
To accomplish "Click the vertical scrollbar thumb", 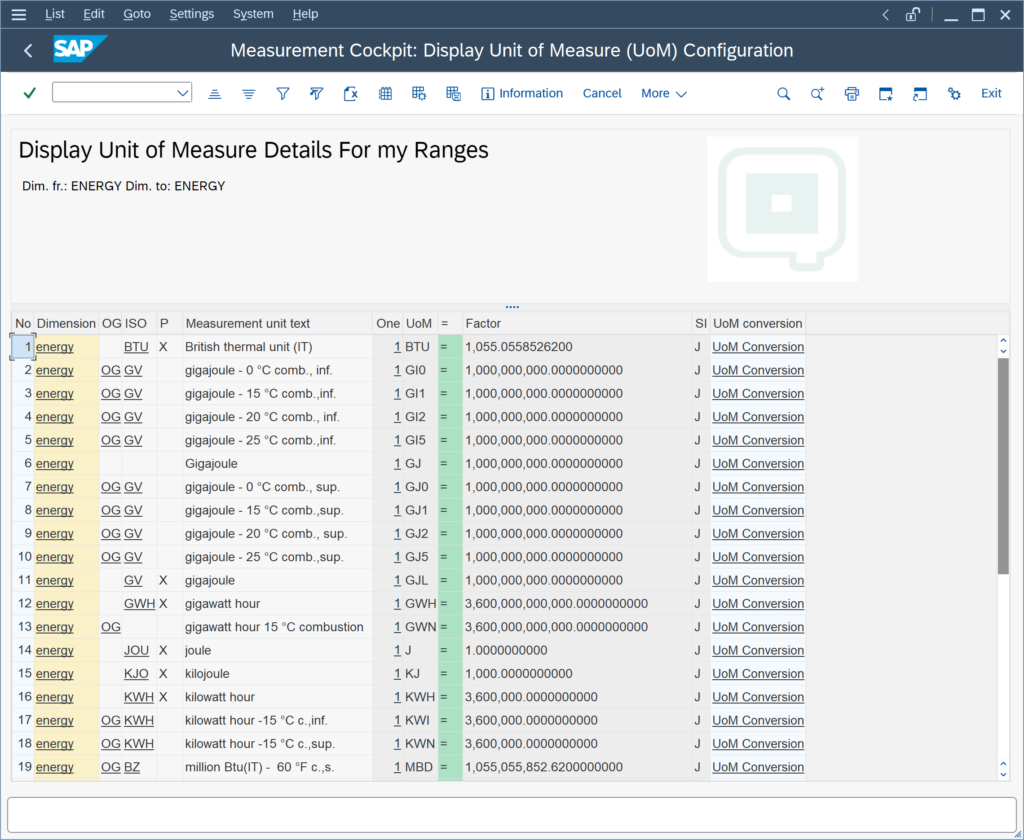I will click(x=1004, y=466).
